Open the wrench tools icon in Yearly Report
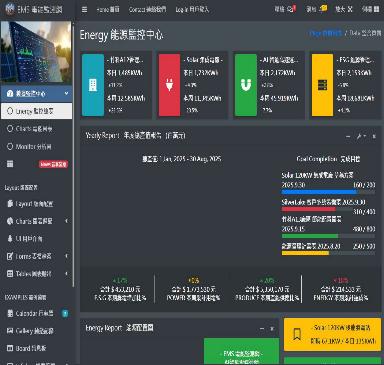This screenshot has width=384, height=365. coord(360,136)
